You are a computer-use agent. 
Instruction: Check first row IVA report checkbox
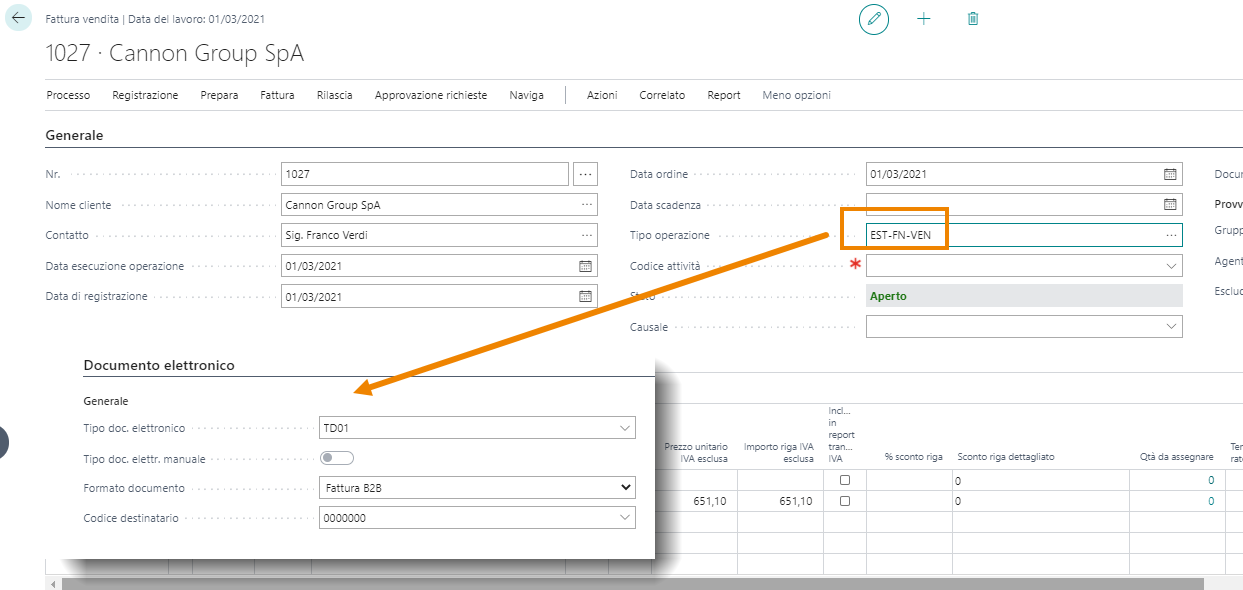click(845, 480)
